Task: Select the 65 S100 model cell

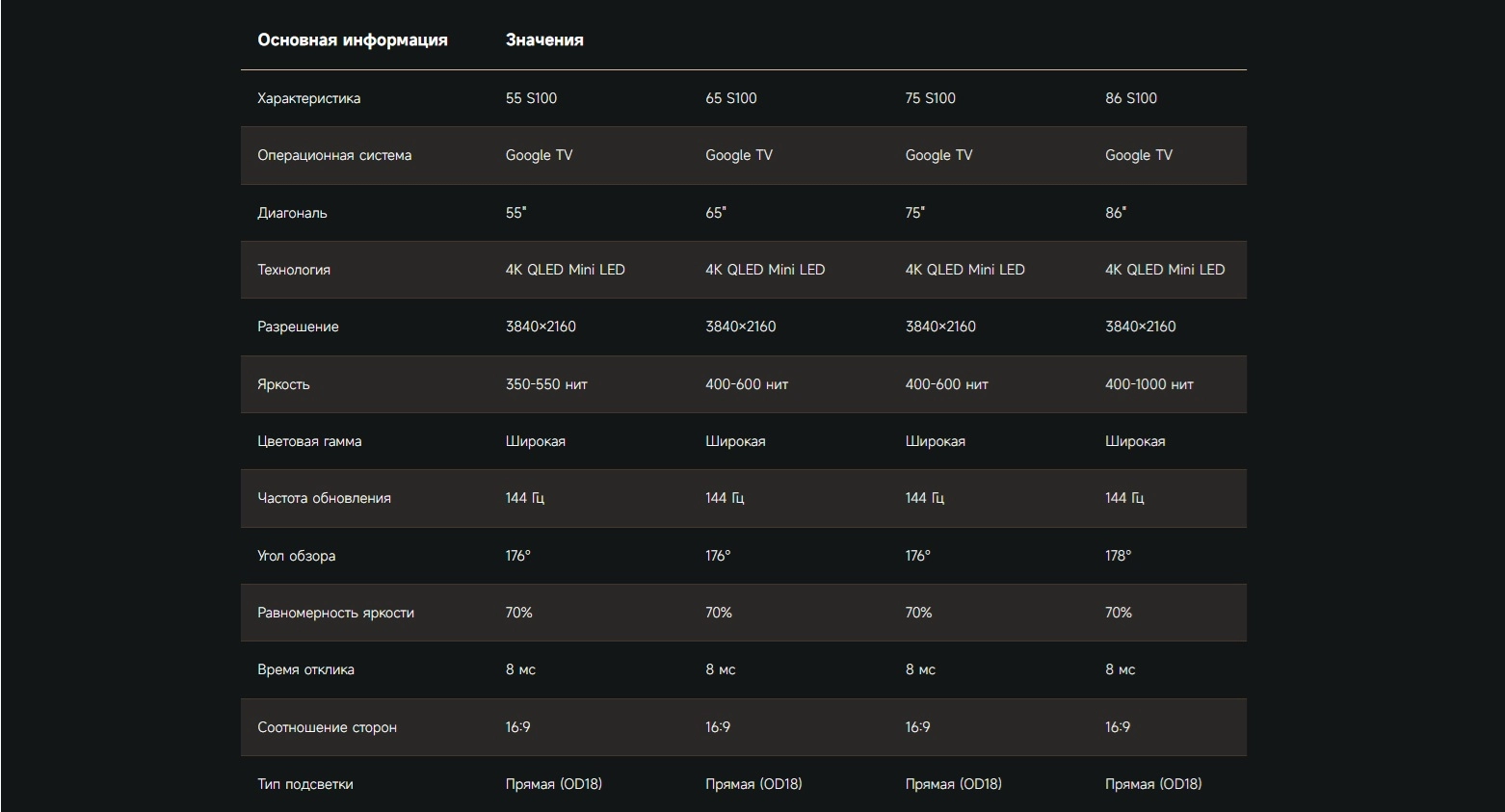Action: tap(731, 98)
